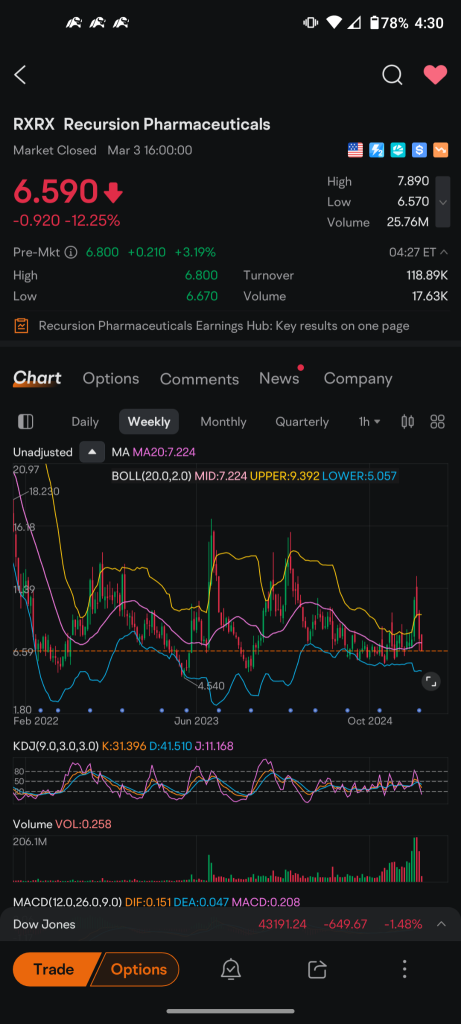Tap the orange trend badge icon
Viewport: 461px width, 1024px height.
pos(441,150)
